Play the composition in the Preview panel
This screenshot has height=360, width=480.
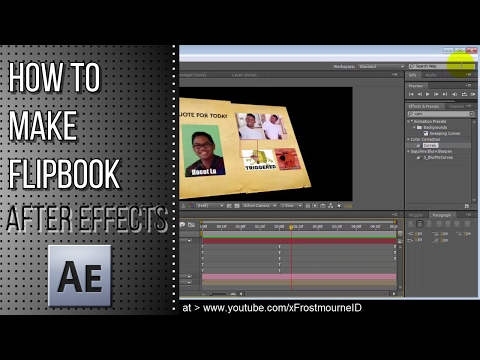[428, 94]
